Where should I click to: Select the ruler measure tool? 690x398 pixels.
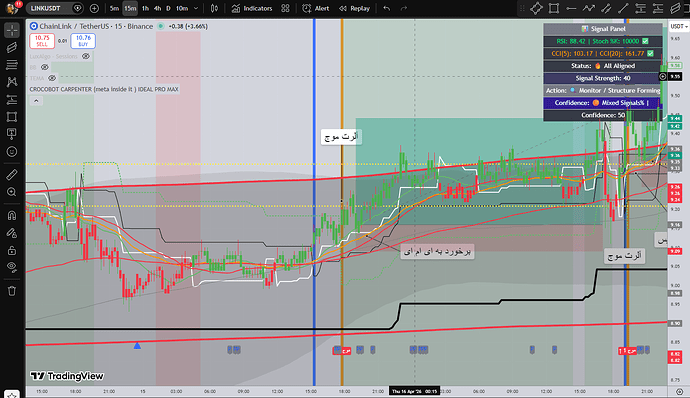[x=12, y=175]
